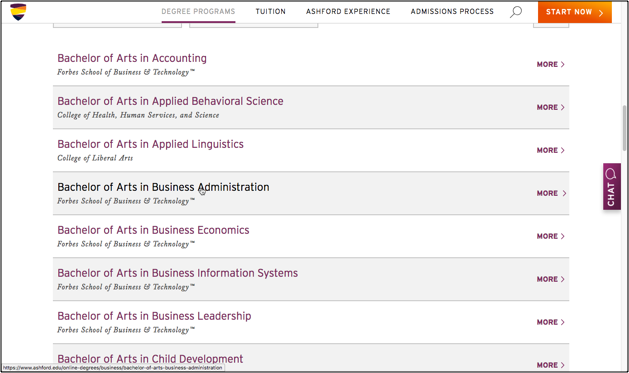Open the Tuition menu item
The width and height of the screenshot is (629, 373).
(x=270, y=12)
